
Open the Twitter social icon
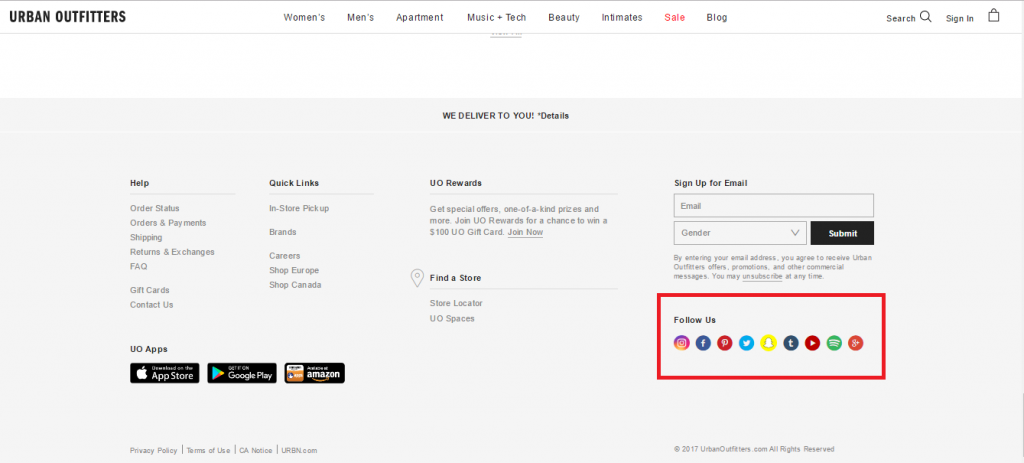pos(746,343)
